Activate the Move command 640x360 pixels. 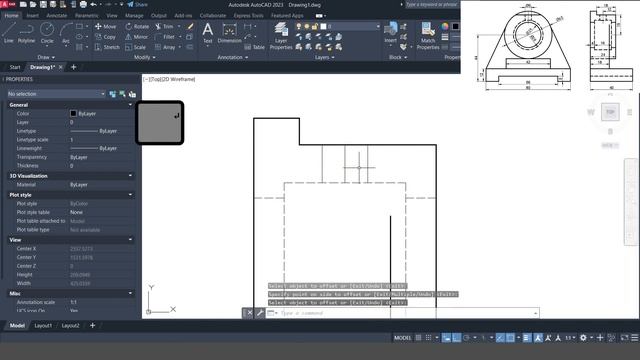pos(105,27)
